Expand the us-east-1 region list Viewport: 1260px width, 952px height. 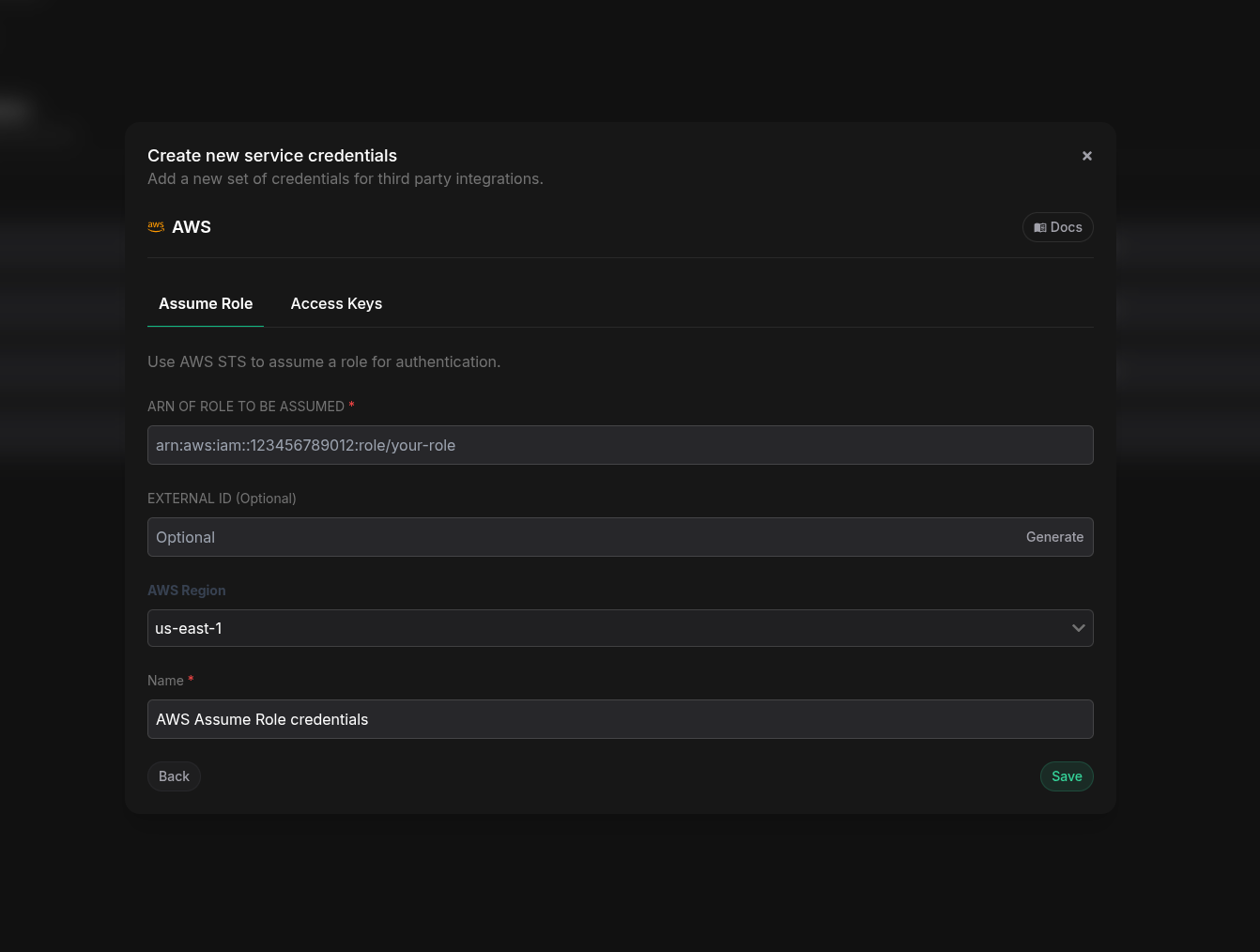620,628
